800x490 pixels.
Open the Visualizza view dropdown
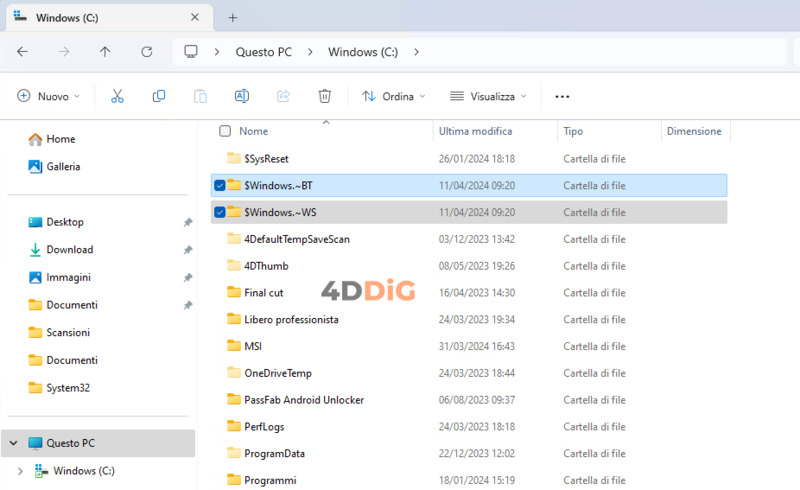point(487,96)
